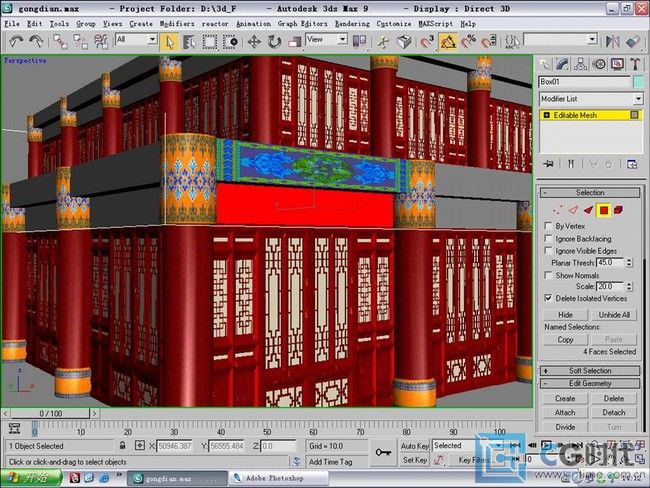
Task: Click the object color swatch beside Box01
Action: coord(638,82)
